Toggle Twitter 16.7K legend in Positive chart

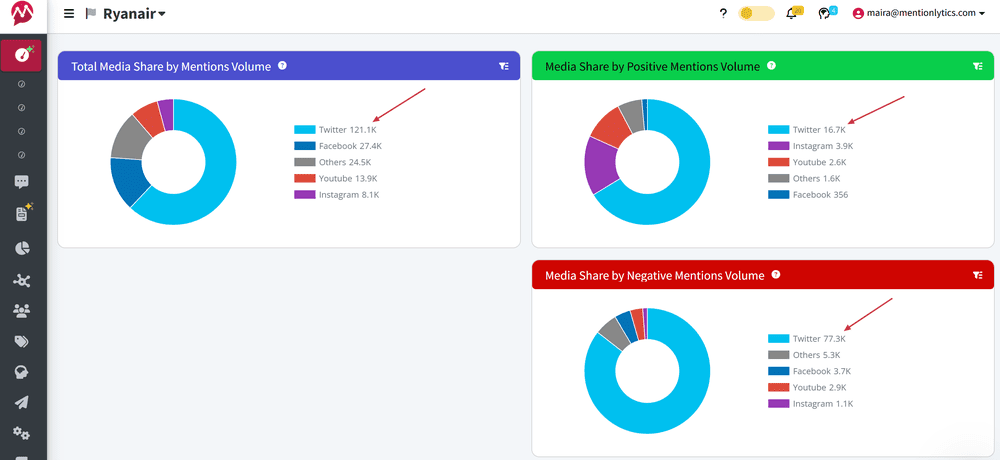pyautogui.click(x=807, y=130)
